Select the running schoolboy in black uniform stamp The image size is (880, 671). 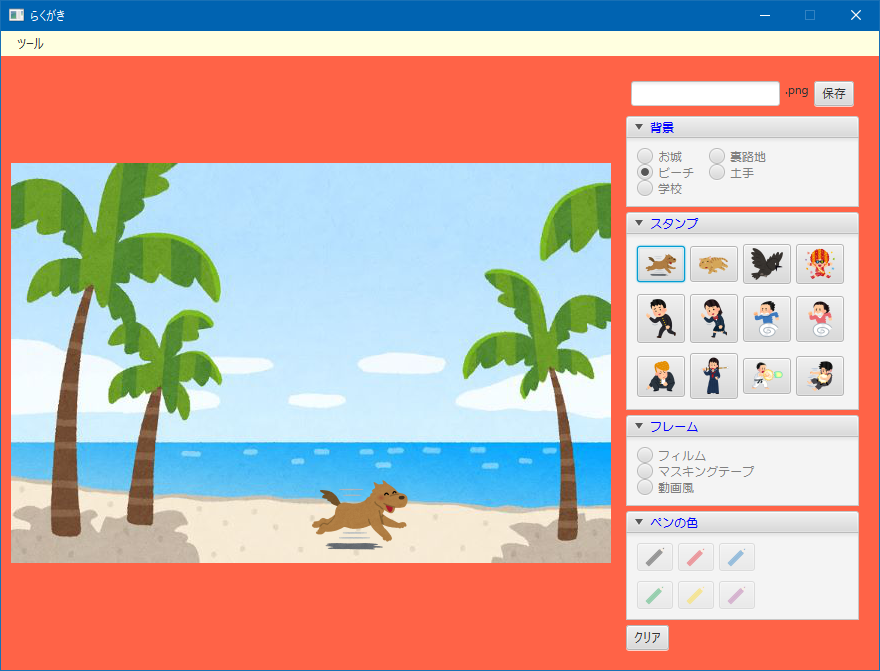[661, 319]
